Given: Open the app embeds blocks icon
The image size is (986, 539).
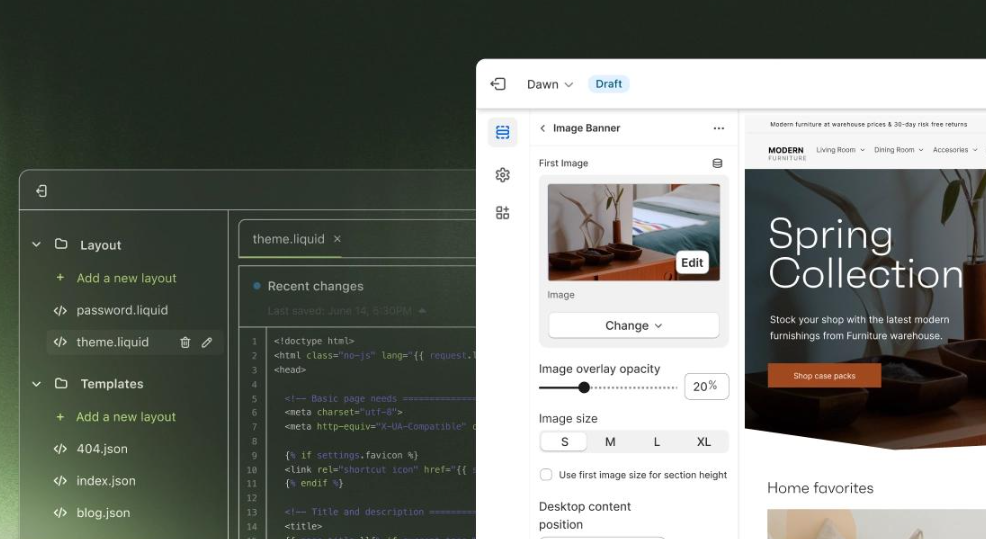Looking at the screenshot, I should (502, 213).
